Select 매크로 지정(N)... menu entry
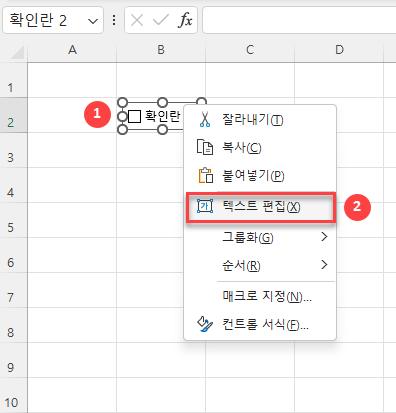The height and width of the screenshot is (413, 396). (260, 296)
